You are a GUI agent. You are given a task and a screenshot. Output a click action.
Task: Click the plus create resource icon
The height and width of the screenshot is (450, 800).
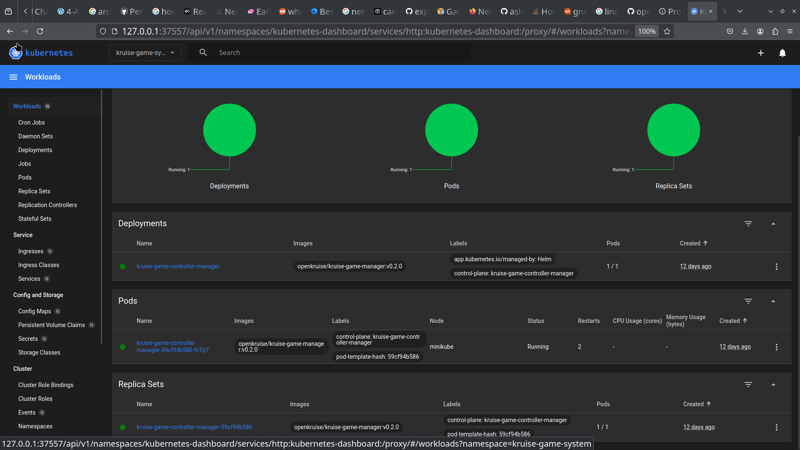pos(760,53)
